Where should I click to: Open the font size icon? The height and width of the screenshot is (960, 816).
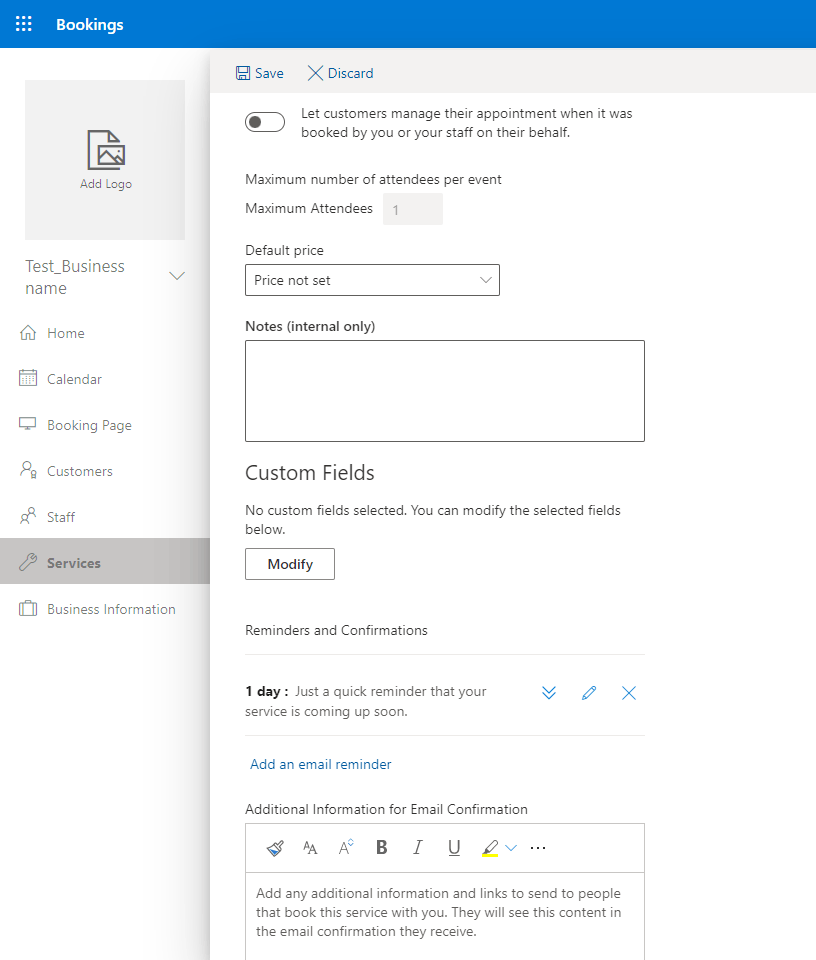click(x=310, y=848)
